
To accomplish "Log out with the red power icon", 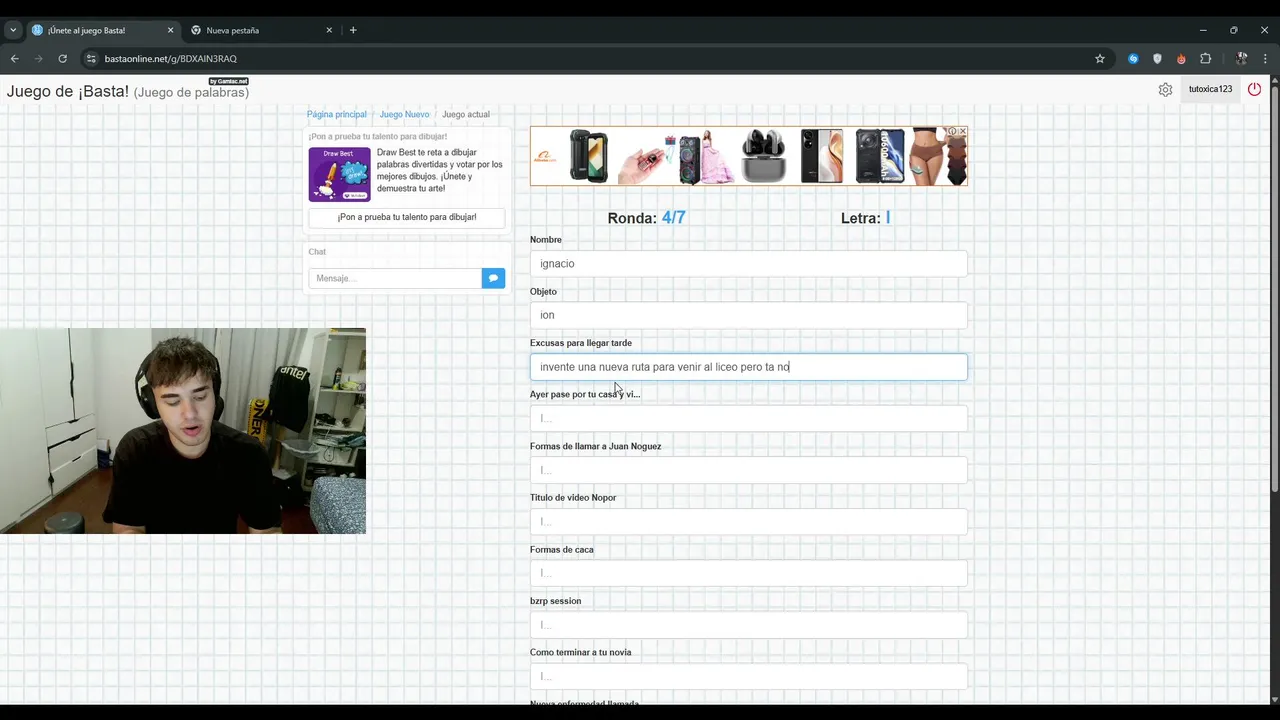I will click(x=1254, y=89).
